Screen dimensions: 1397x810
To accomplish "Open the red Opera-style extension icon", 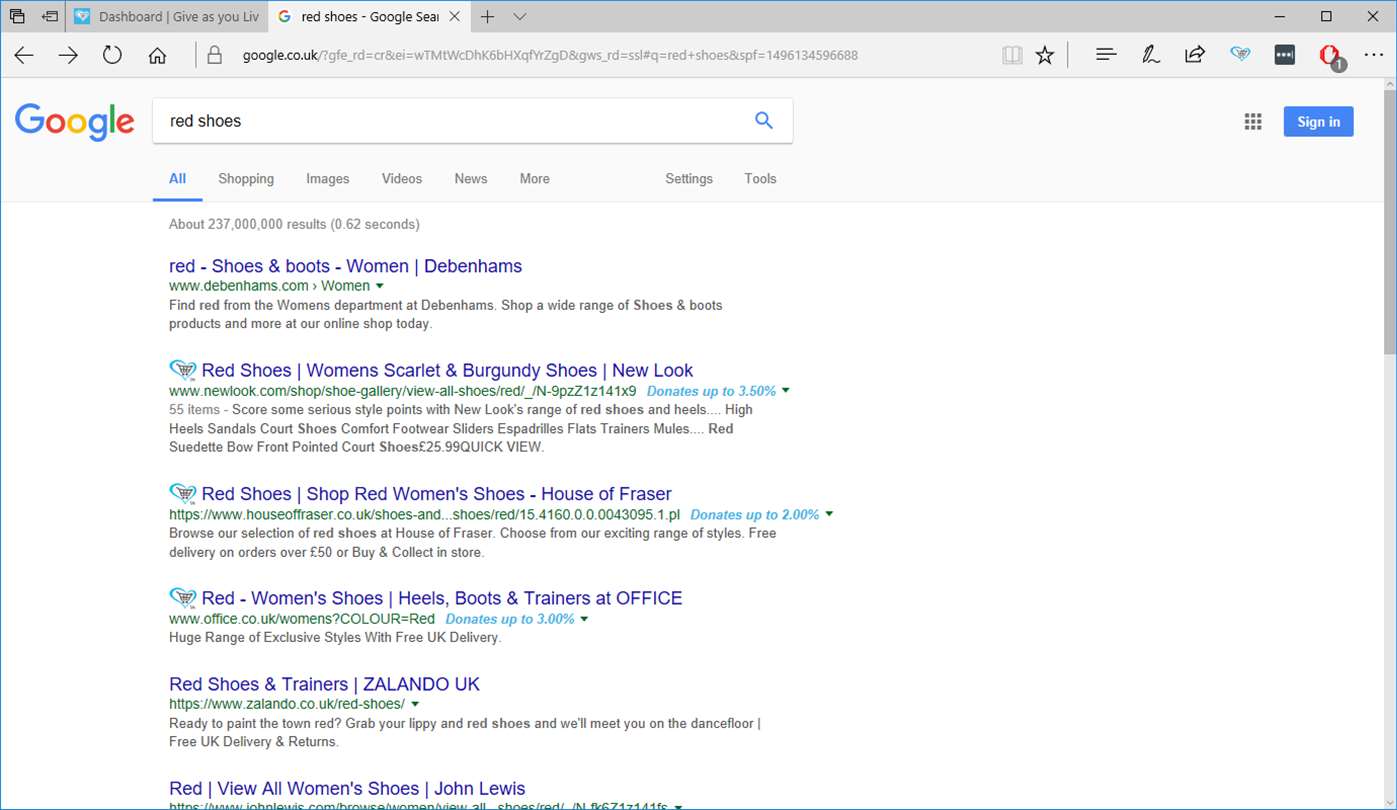I will click(1331, 57).
